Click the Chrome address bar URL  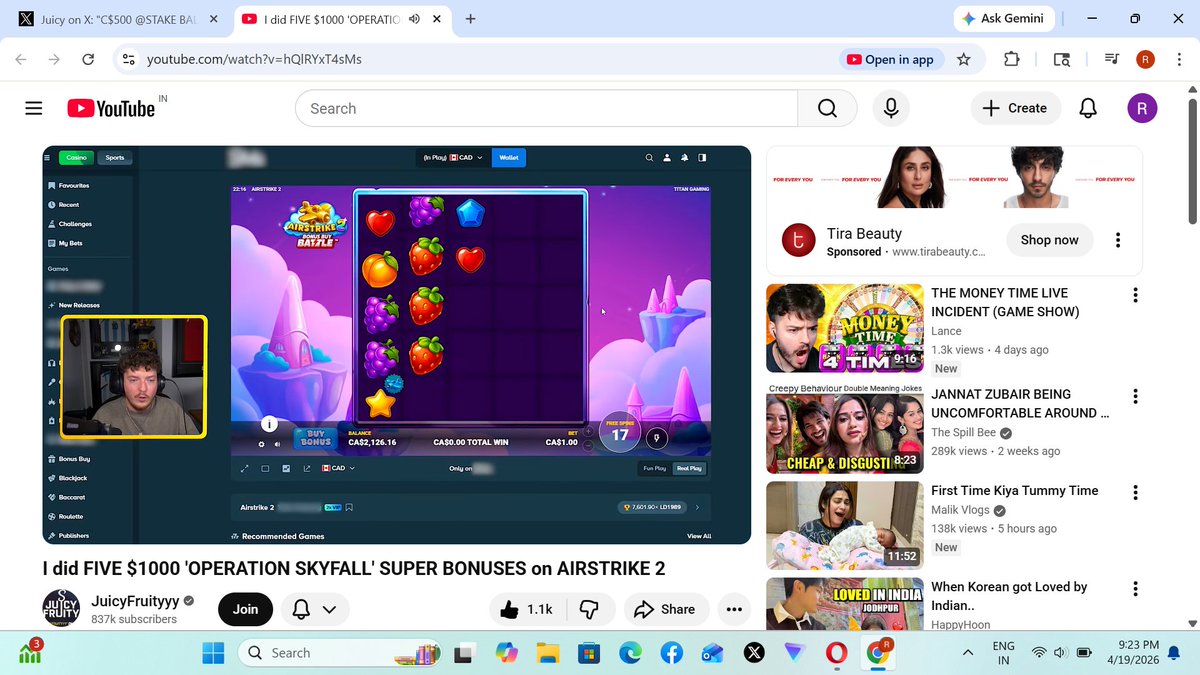point(254,59)
